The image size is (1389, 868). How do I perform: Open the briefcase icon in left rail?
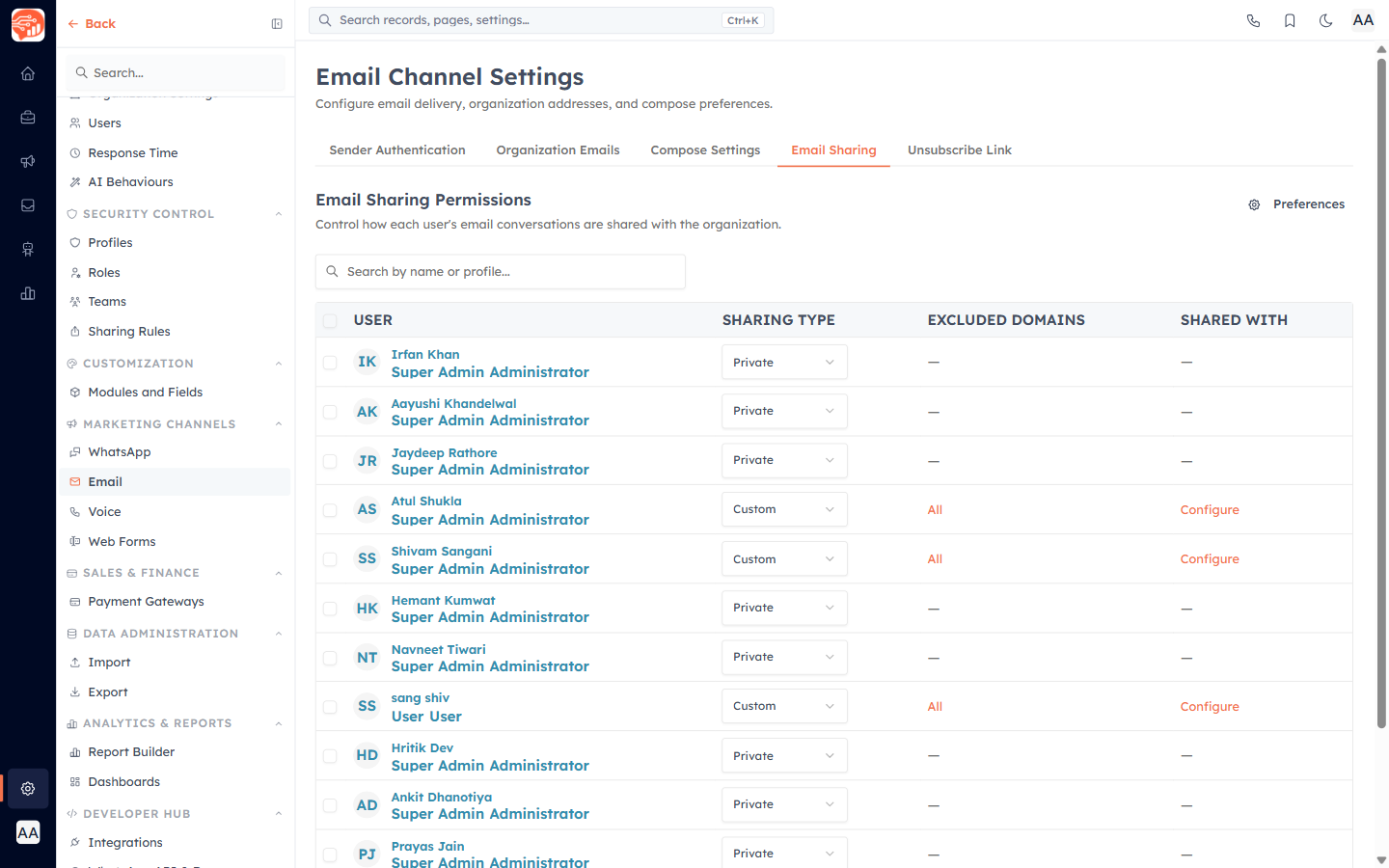28,118
